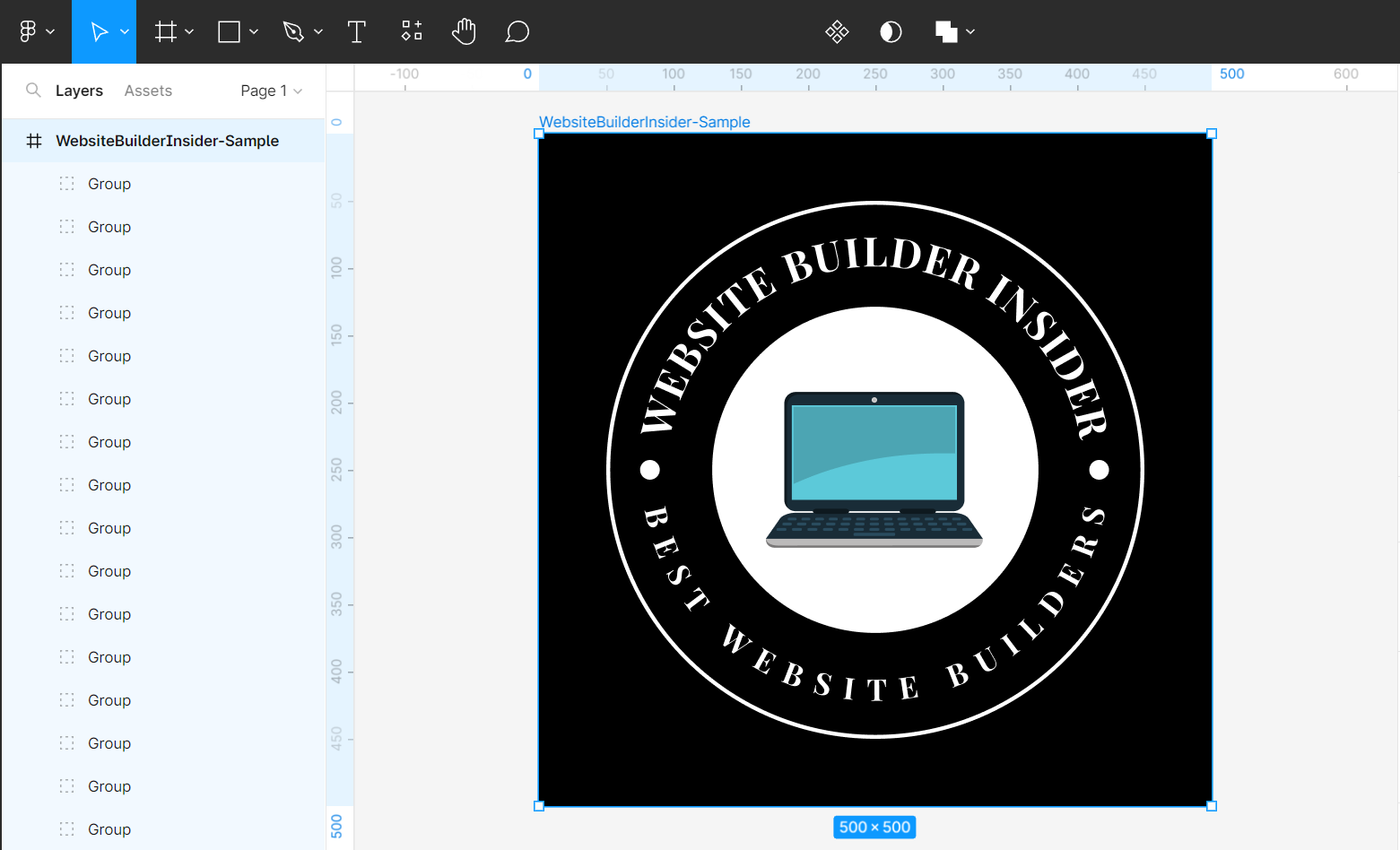The image size is (1400, 850).
Task: Select the Text tool
Action: point(357,32)
